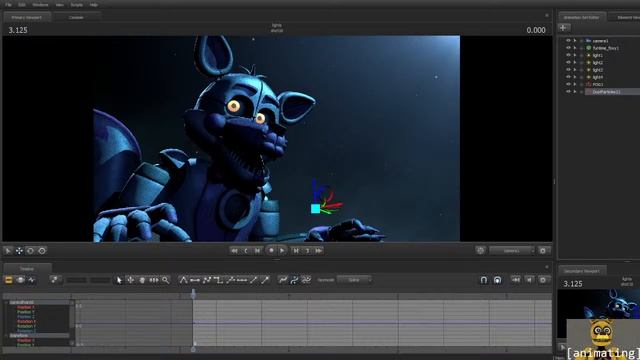Screen dimensions: 640x360
Task: Select the Timeline tab
Action: [27, 269]
